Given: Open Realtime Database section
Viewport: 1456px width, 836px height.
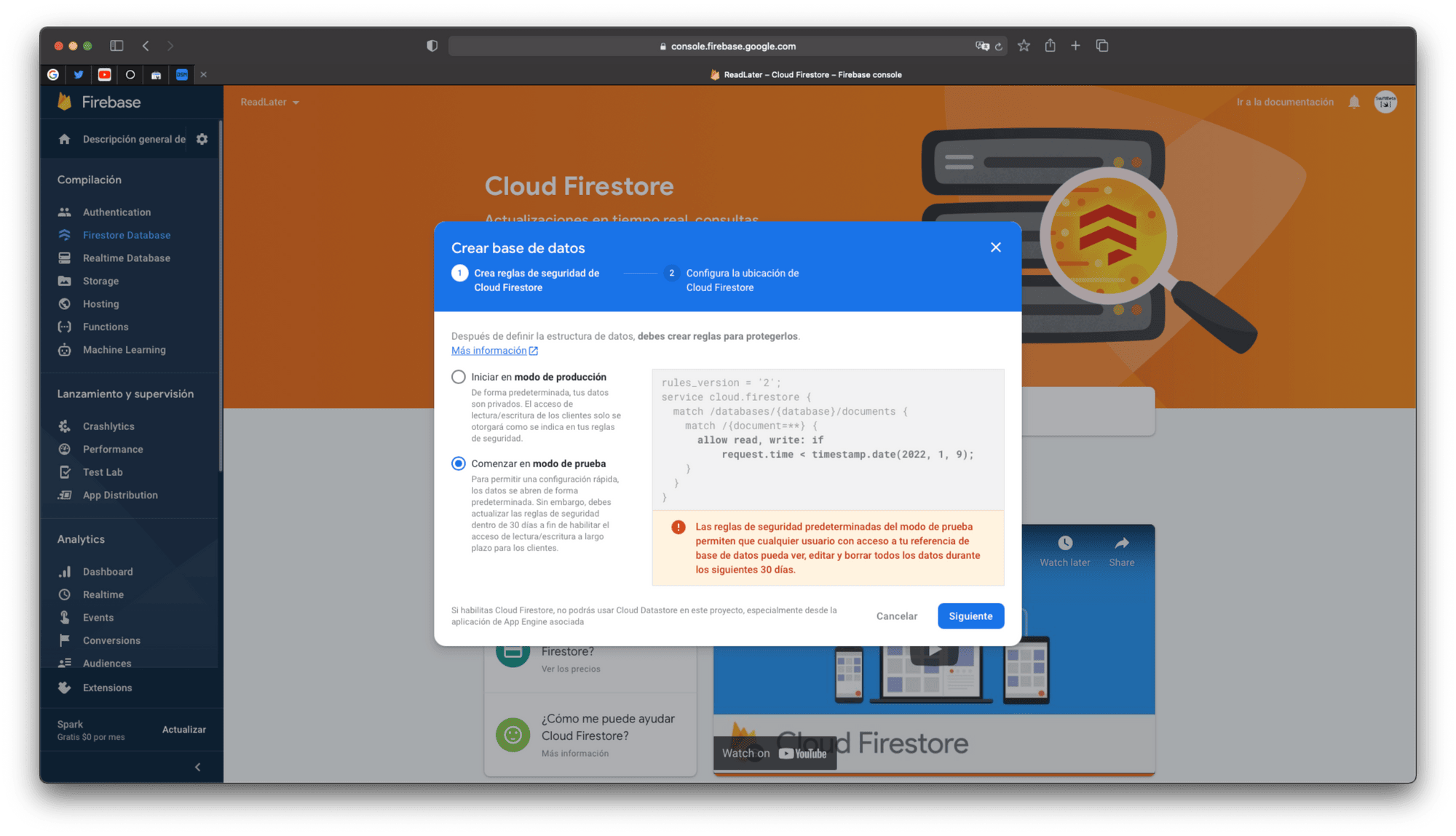Looking at the screenshot, I should [126, 258].
